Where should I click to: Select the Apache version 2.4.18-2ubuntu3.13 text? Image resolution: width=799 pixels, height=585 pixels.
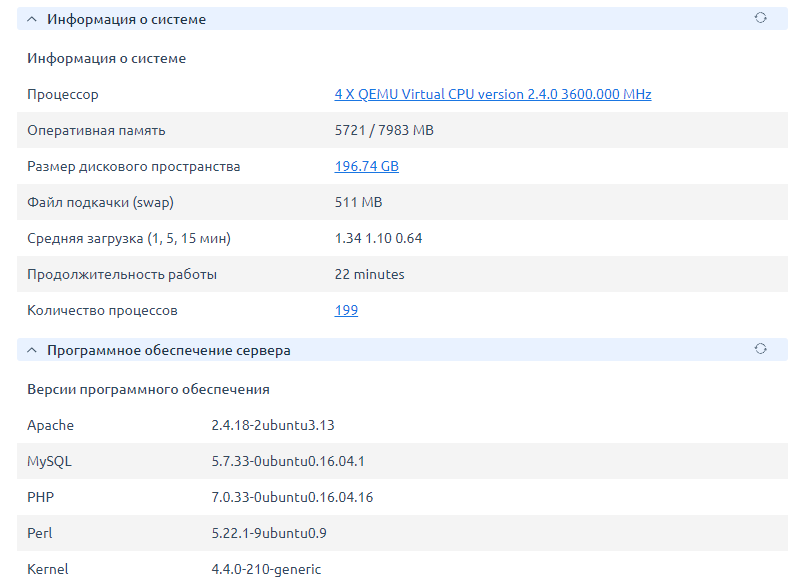coord(272,425)
